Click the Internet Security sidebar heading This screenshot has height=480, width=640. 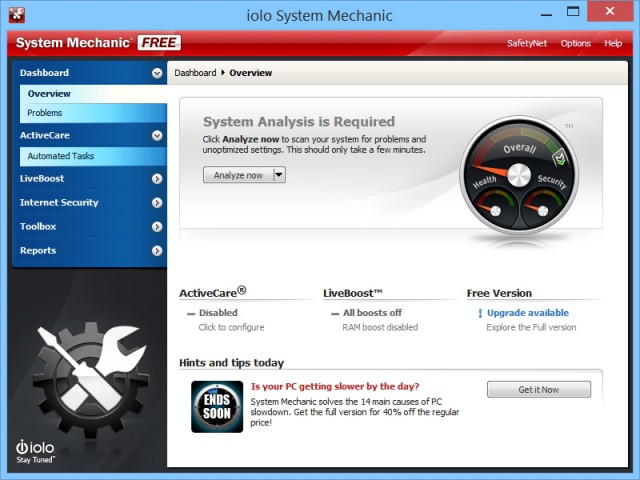tap(59, 203)
